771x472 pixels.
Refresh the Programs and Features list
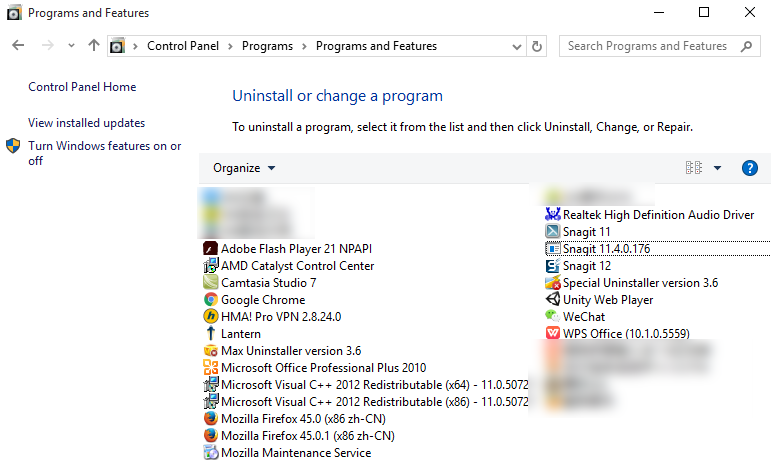[x=537, y=46]
